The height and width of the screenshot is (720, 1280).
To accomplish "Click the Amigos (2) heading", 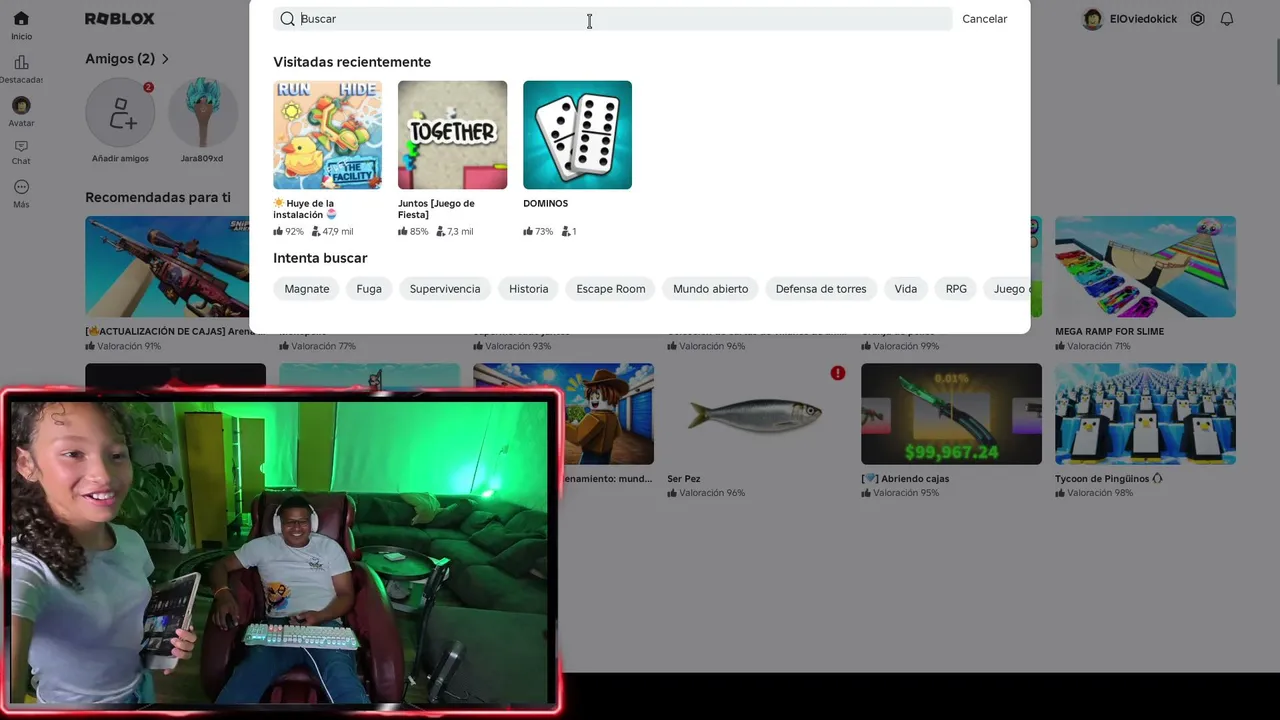I will point(120,59).
